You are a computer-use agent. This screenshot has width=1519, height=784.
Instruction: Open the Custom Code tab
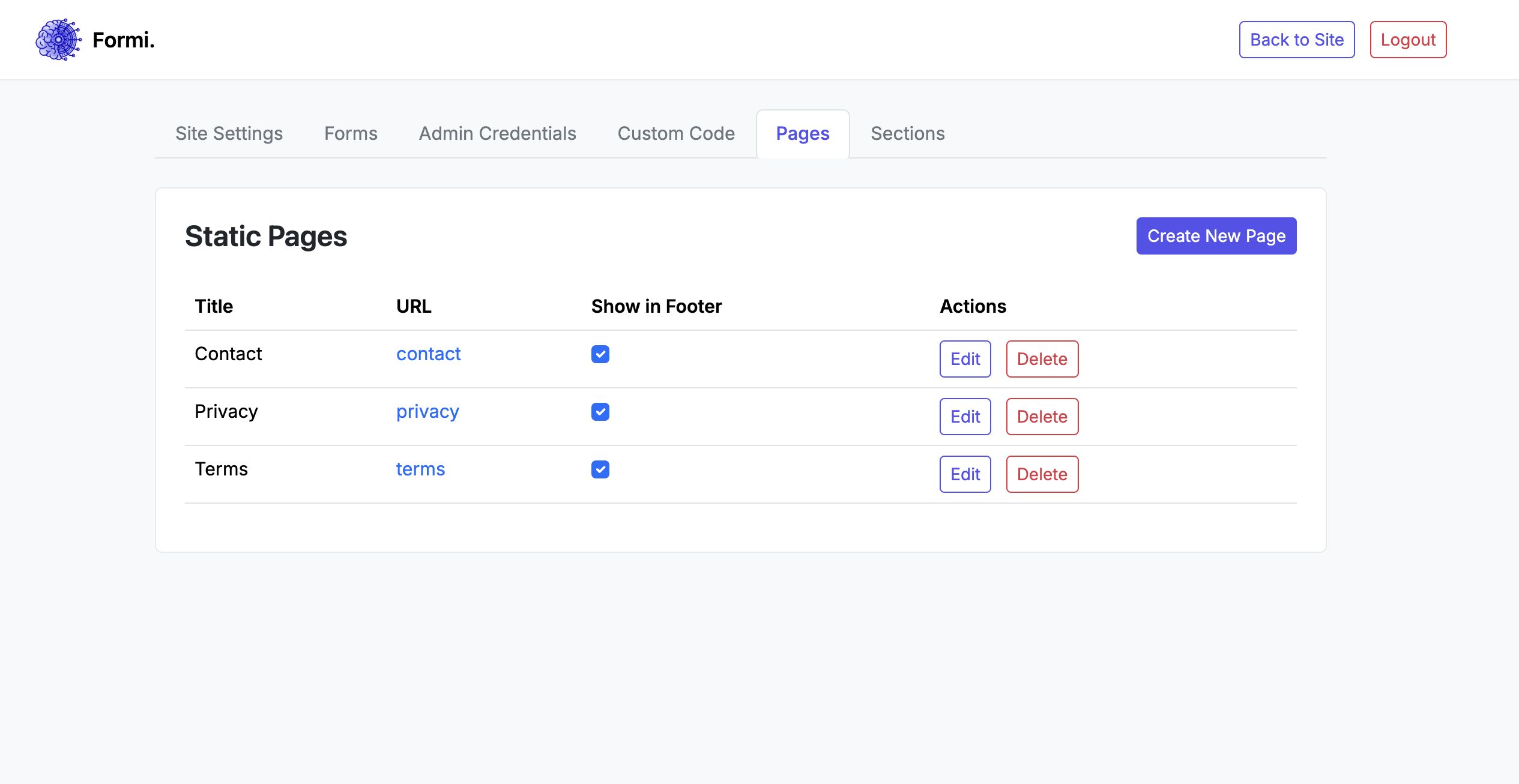(x=676, y=133)
